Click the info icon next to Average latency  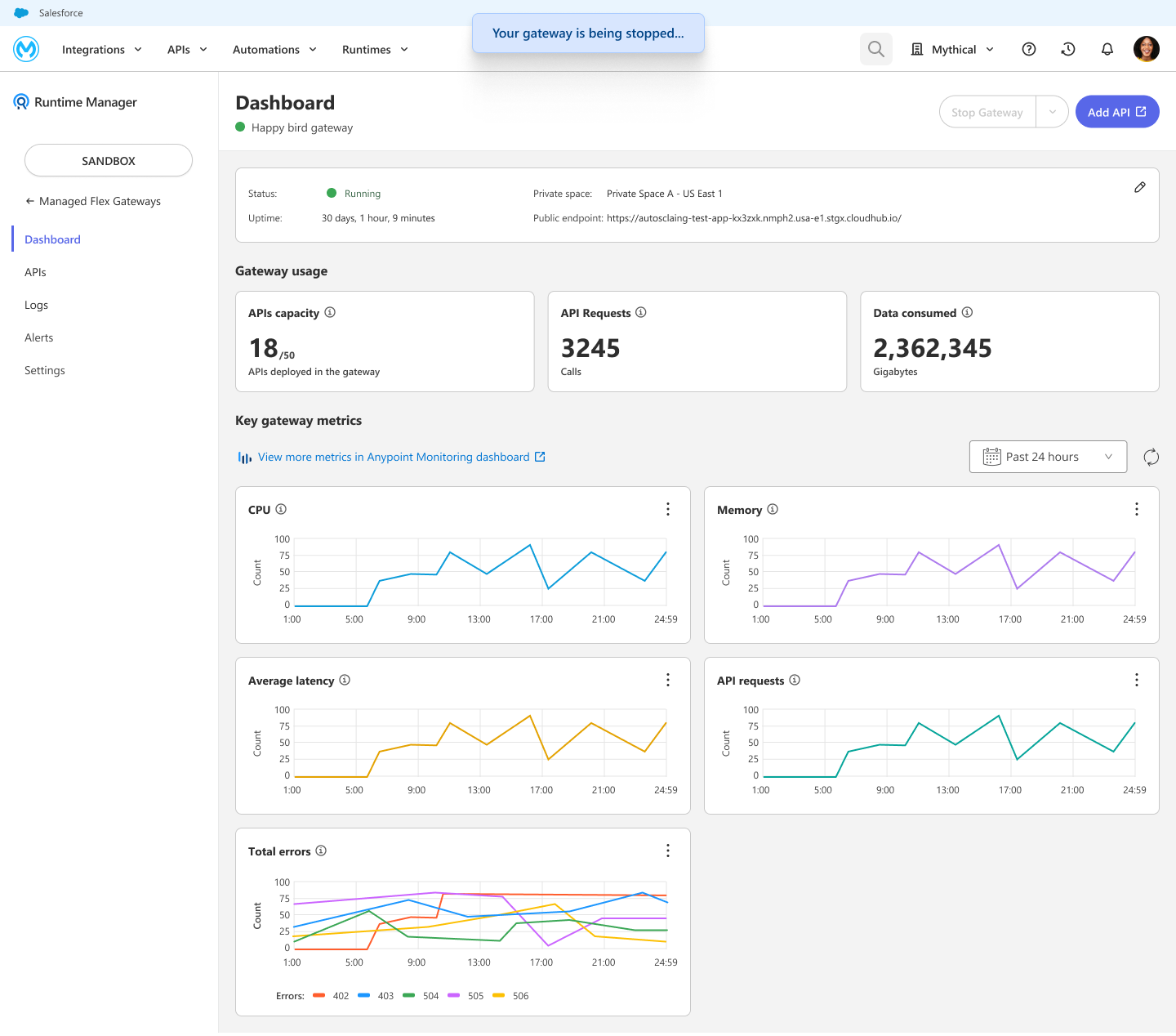click(345, 680)
